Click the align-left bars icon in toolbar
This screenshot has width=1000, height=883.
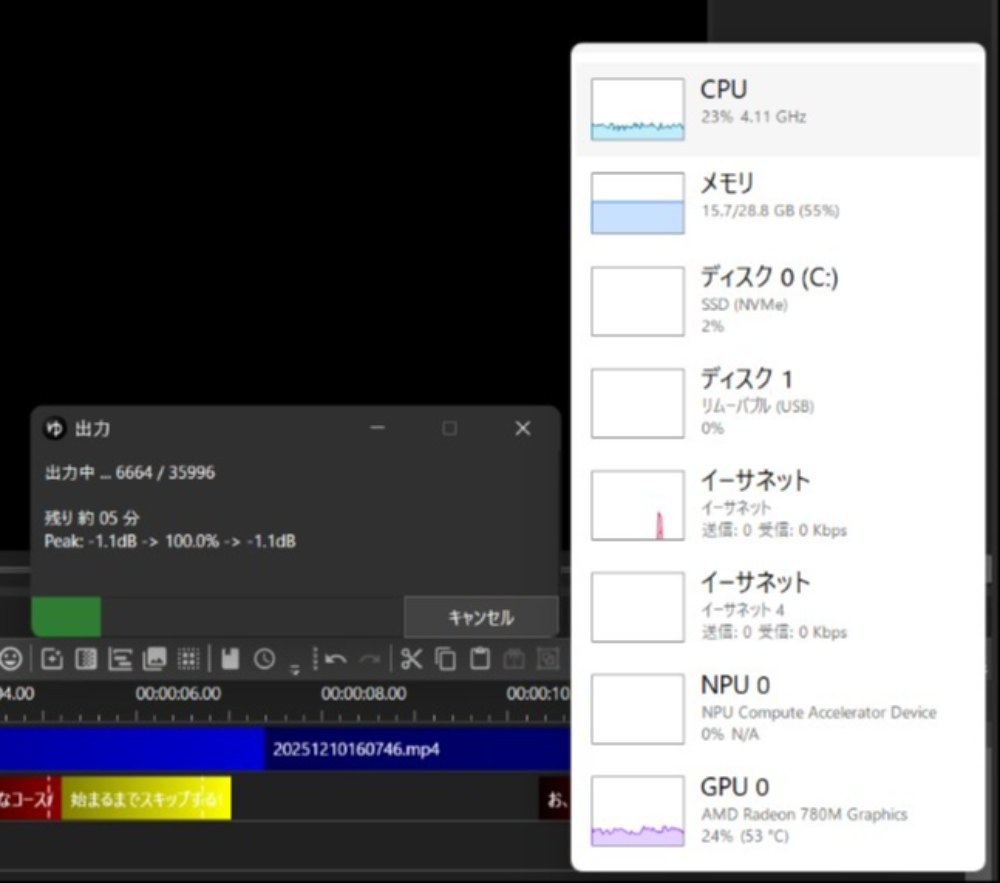tap(120, 659)
